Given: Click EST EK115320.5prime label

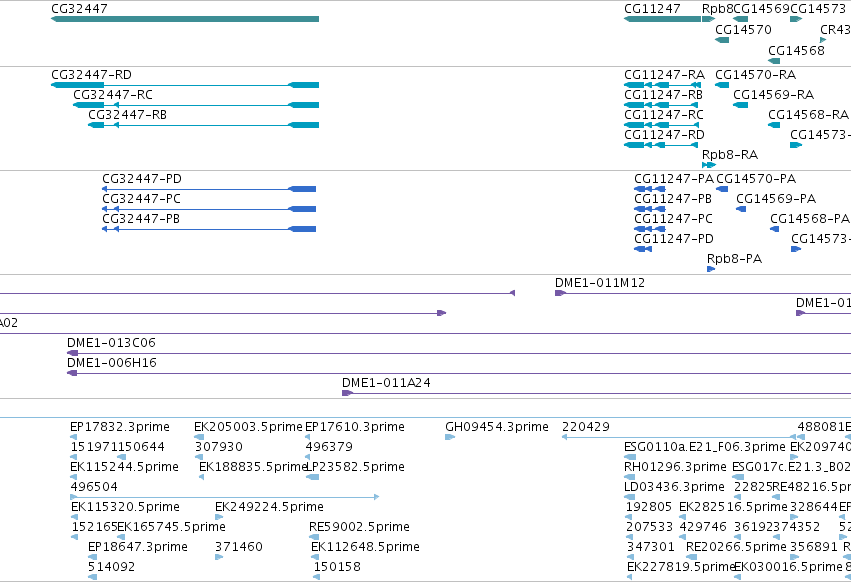Looking at the screenshot, I should [125, 507].
